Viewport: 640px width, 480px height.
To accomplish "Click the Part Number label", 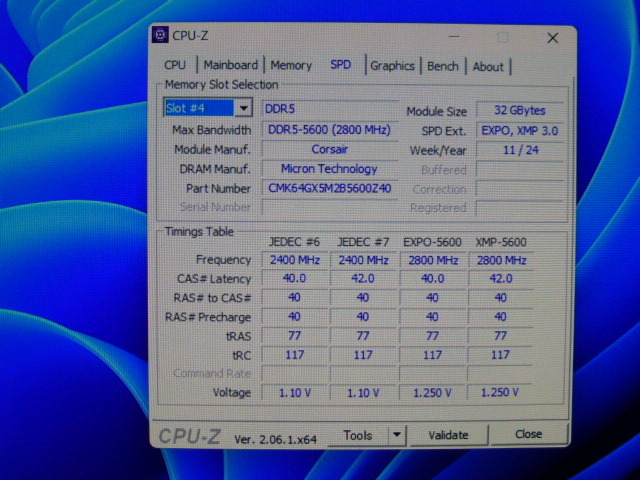I will (218, 189).
